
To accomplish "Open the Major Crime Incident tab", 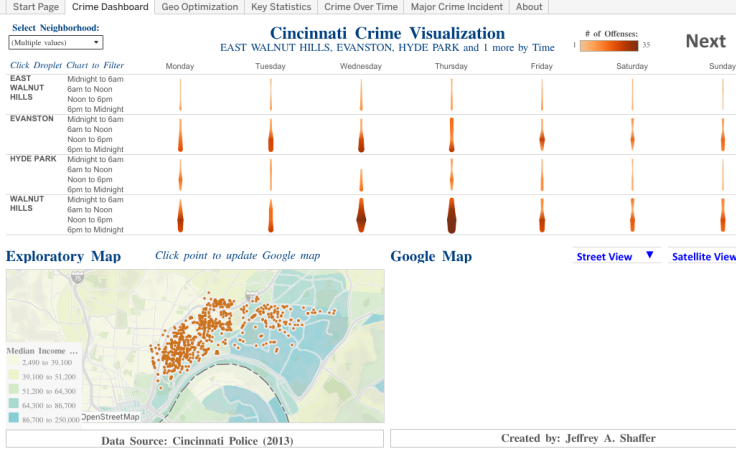I will coord(457,7).
